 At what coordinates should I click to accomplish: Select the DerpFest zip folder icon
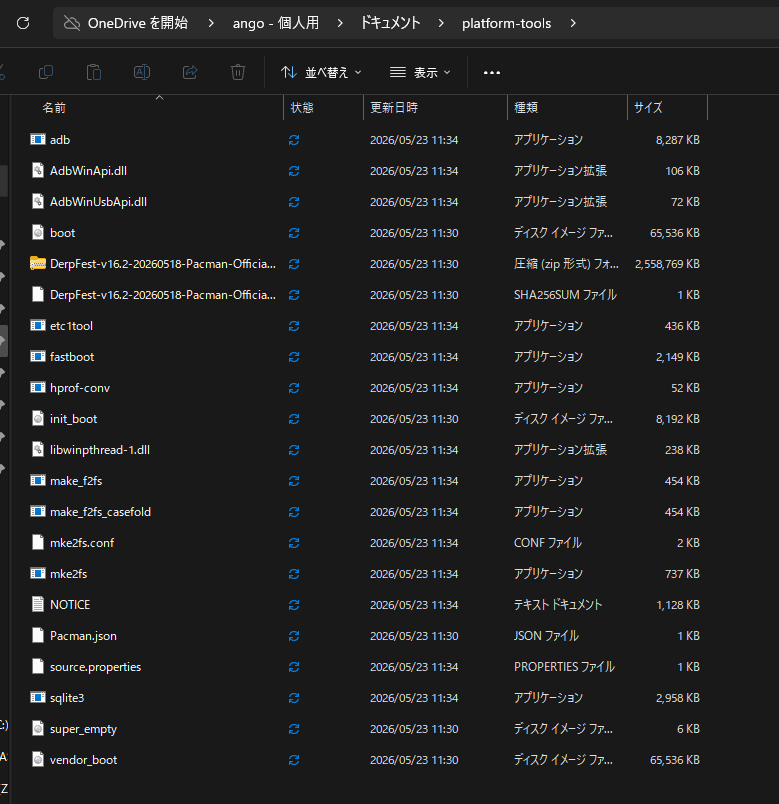point(38,264)
